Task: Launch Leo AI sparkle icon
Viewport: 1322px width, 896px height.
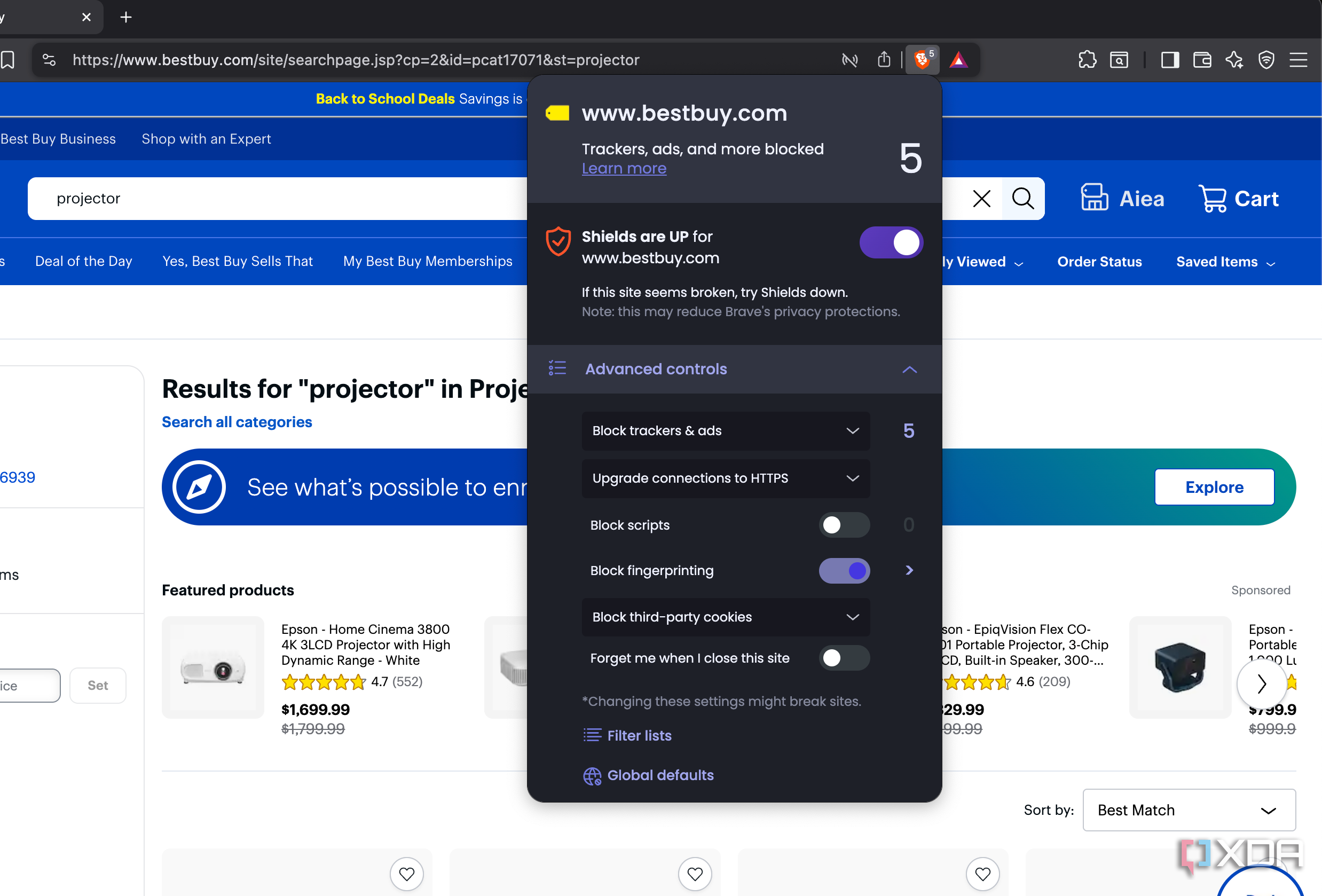Action: coord(1234,60)
